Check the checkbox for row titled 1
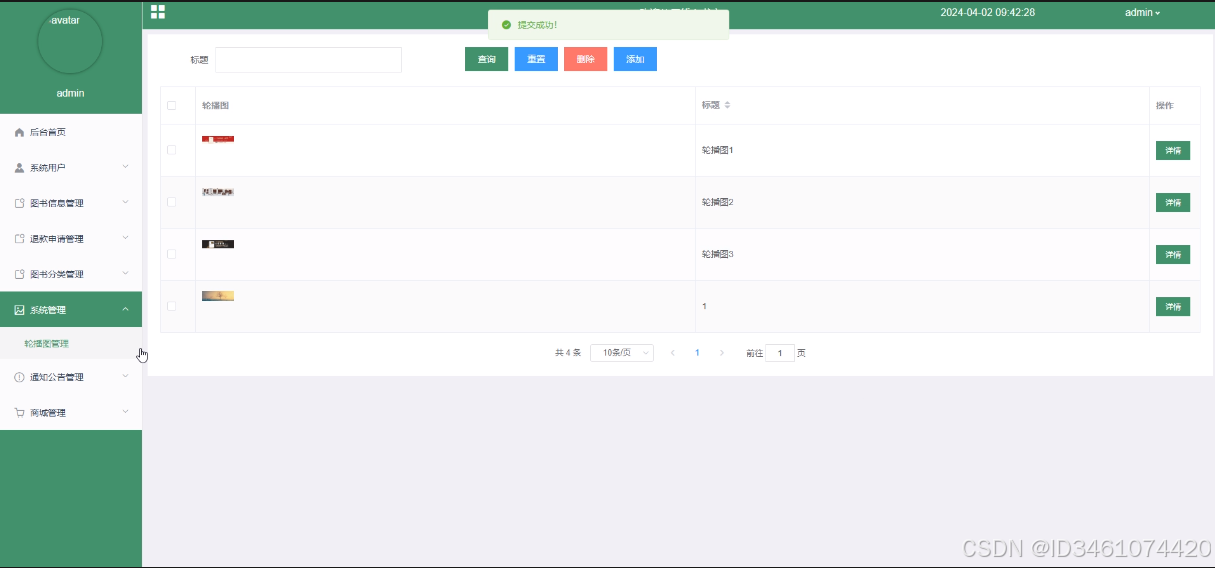 [x=171, y=306]
